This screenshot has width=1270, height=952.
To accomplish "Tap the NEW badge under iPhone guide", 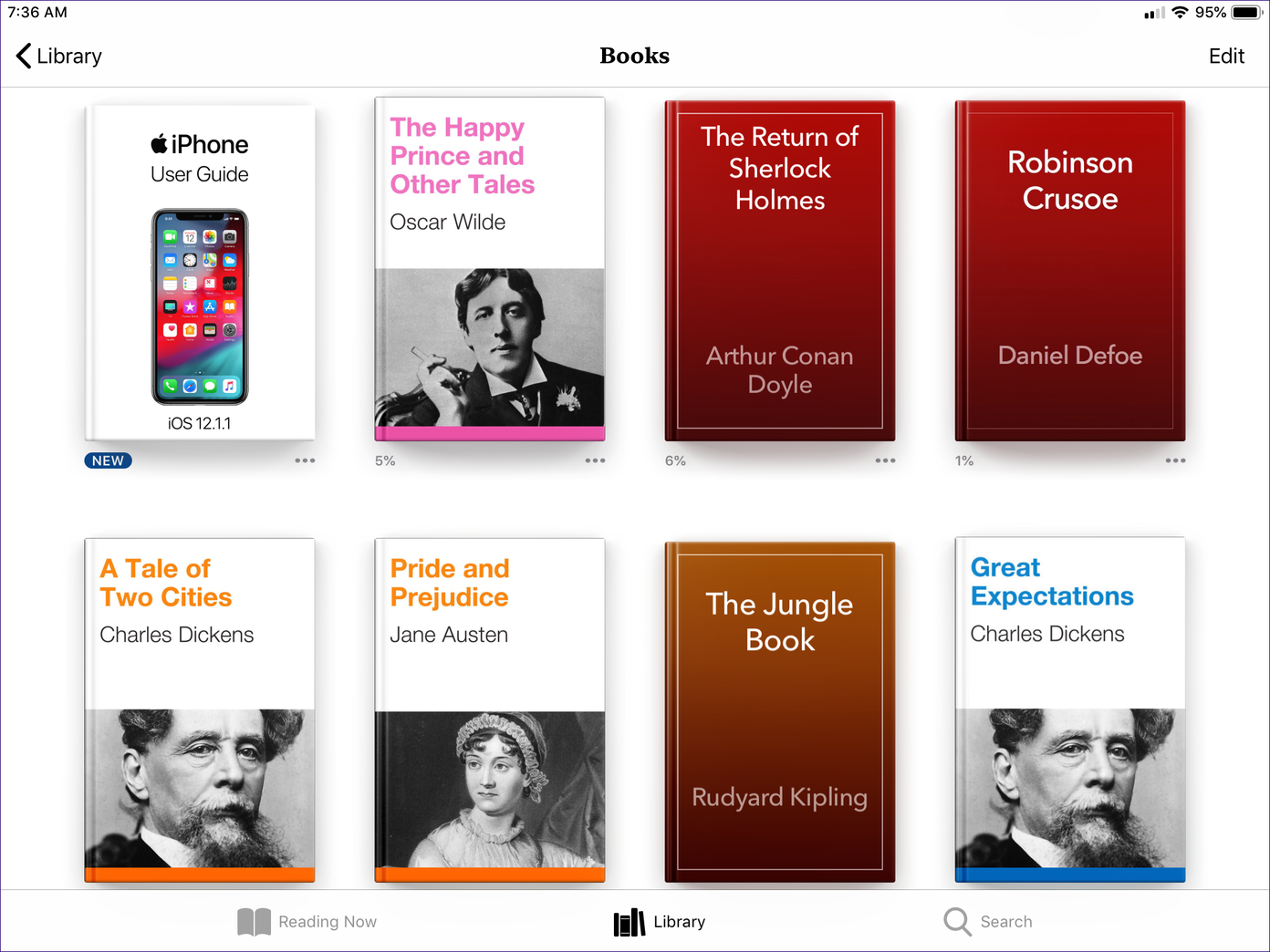I will (108, 460).
